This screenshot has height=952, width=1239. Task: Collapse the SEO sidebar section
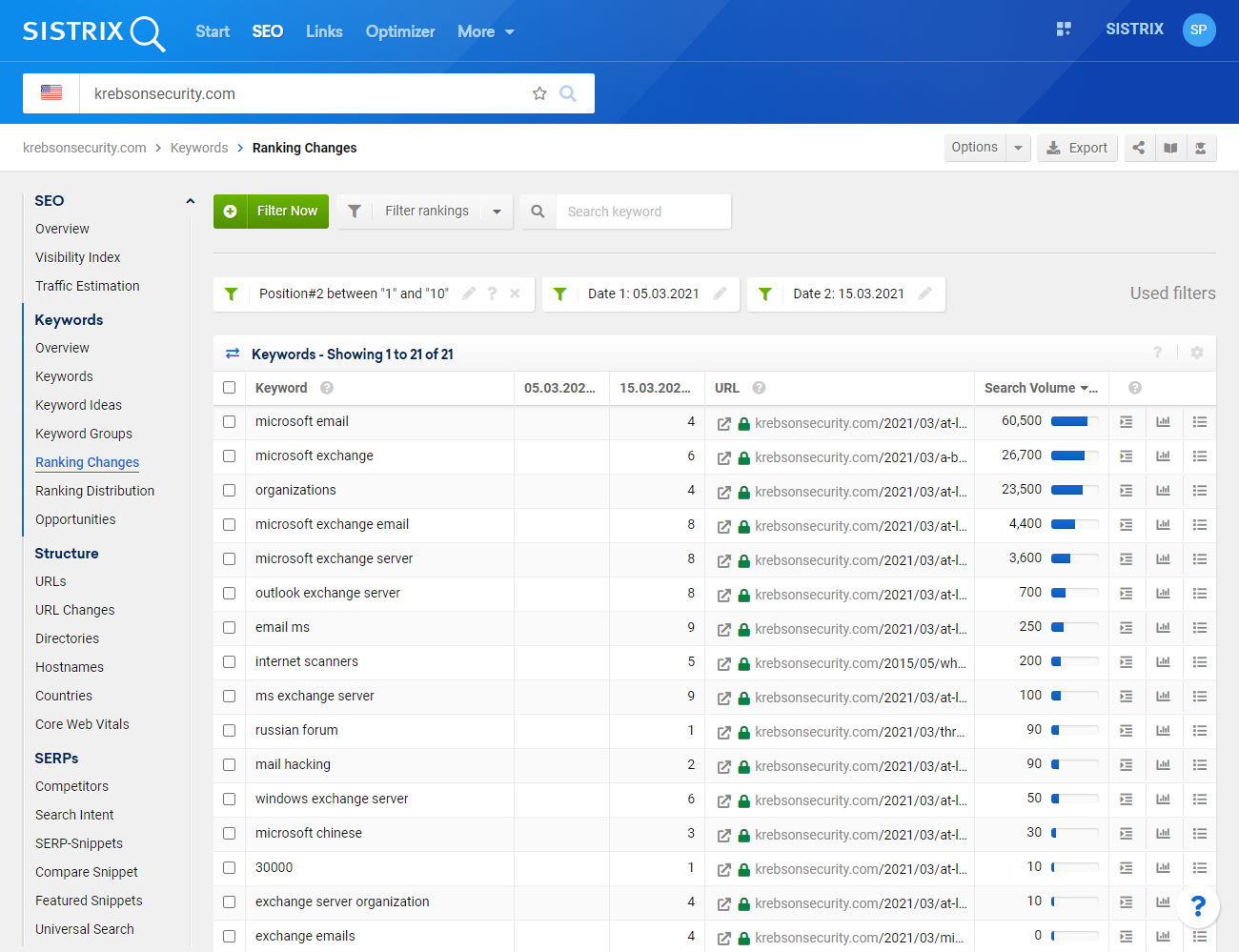tap(190, 201)
